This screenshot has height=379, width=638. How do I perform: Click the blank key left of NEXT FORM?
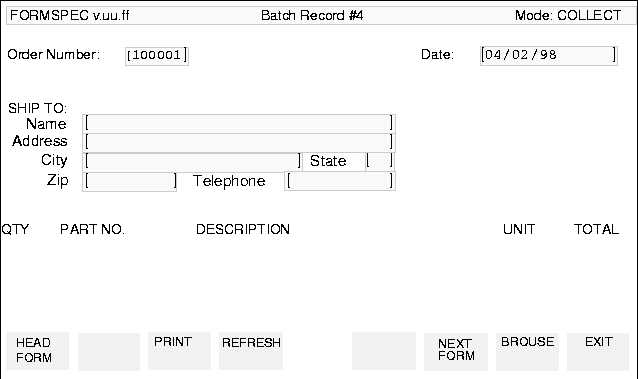384,351
